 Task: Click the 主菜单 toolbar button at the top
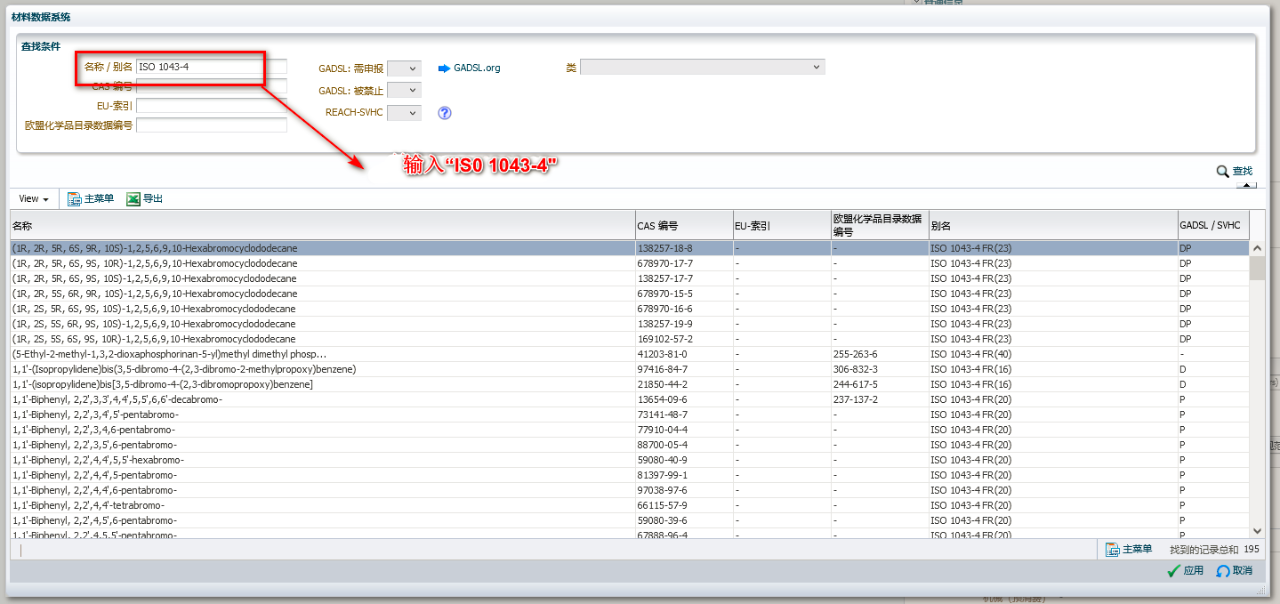pos(90,199)
